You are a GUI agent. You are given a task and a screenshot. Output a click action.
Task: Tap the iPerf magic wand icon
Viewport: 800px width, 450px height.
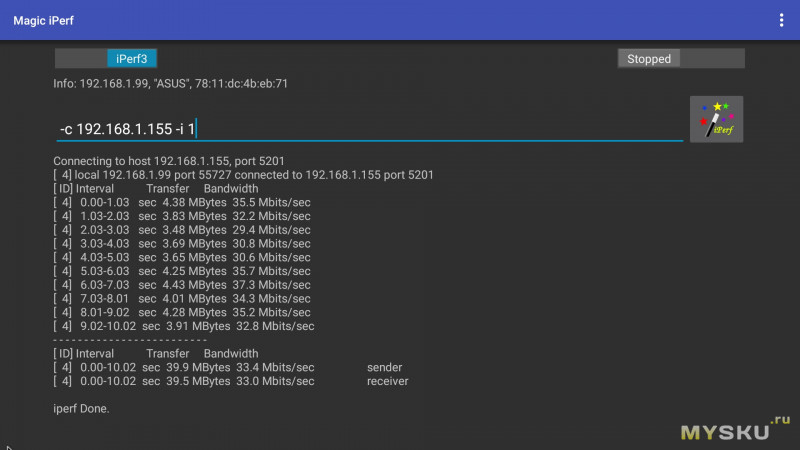tap(716, 119)
